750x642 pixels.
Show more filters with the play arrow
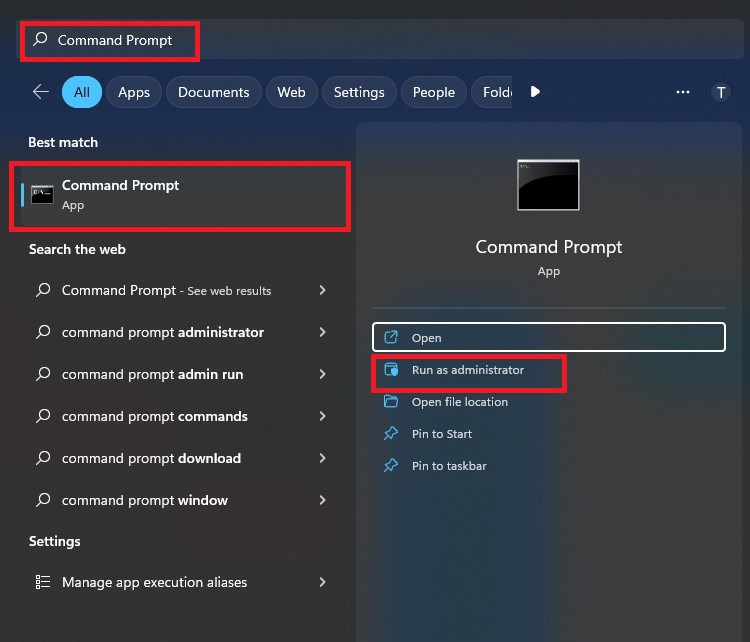pos(535,91)
